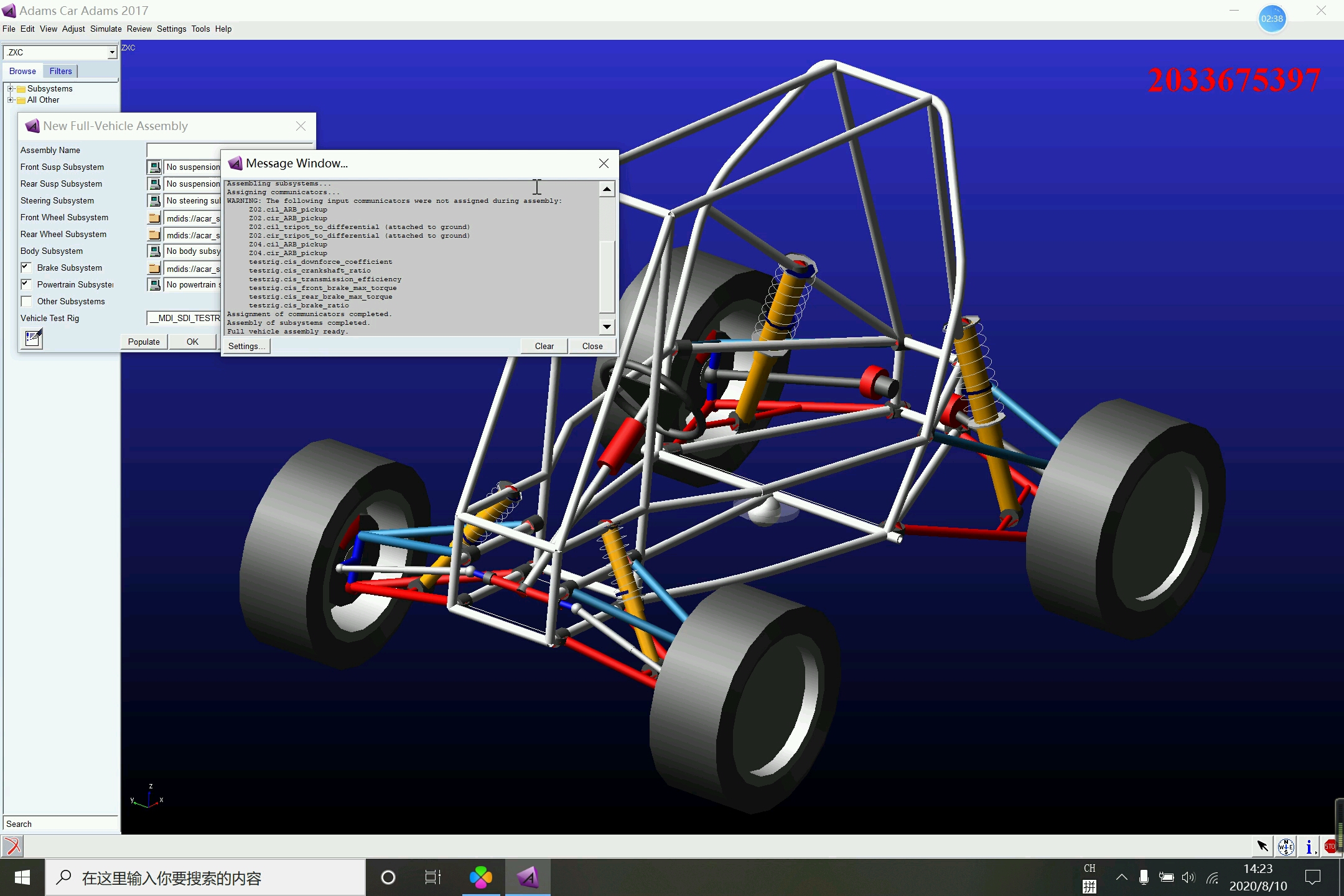
Task: Select the arrow select tool in status bar
Action: coord(1262,846)
